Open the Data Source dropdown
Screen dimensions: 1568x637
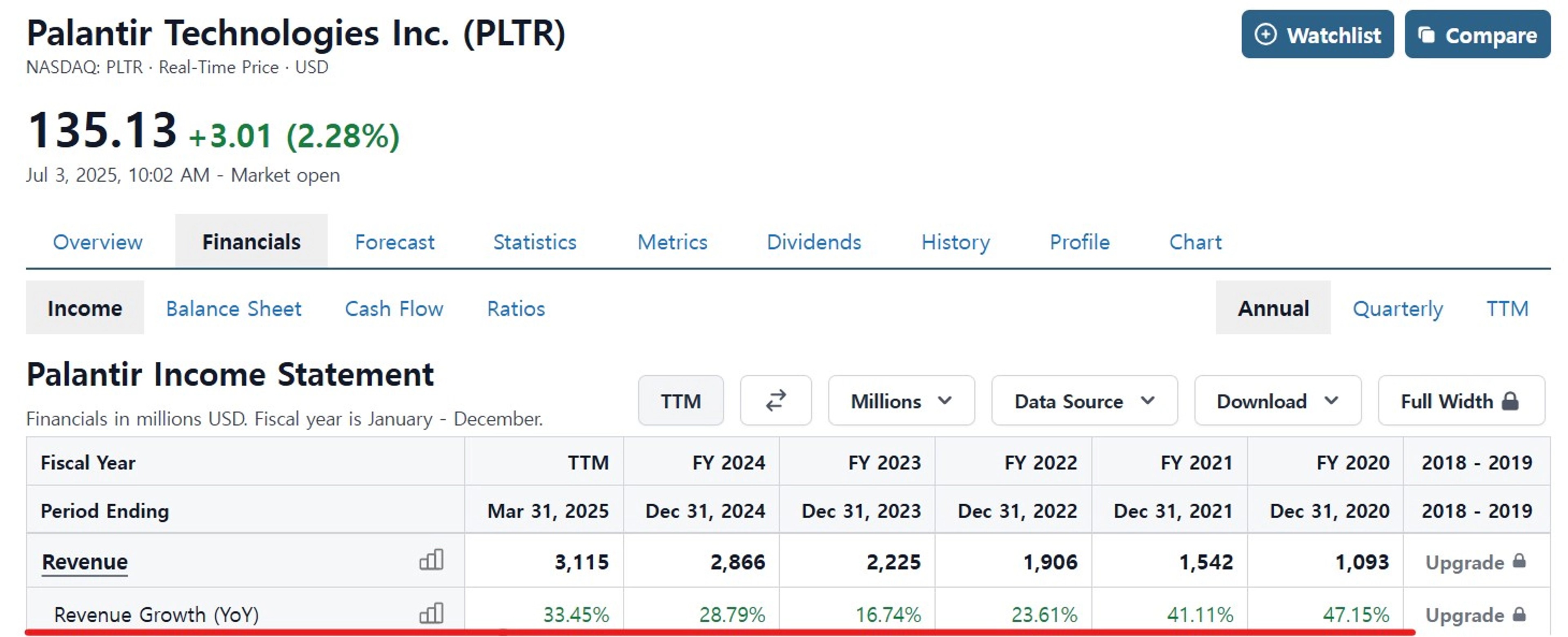(1084, 401)
